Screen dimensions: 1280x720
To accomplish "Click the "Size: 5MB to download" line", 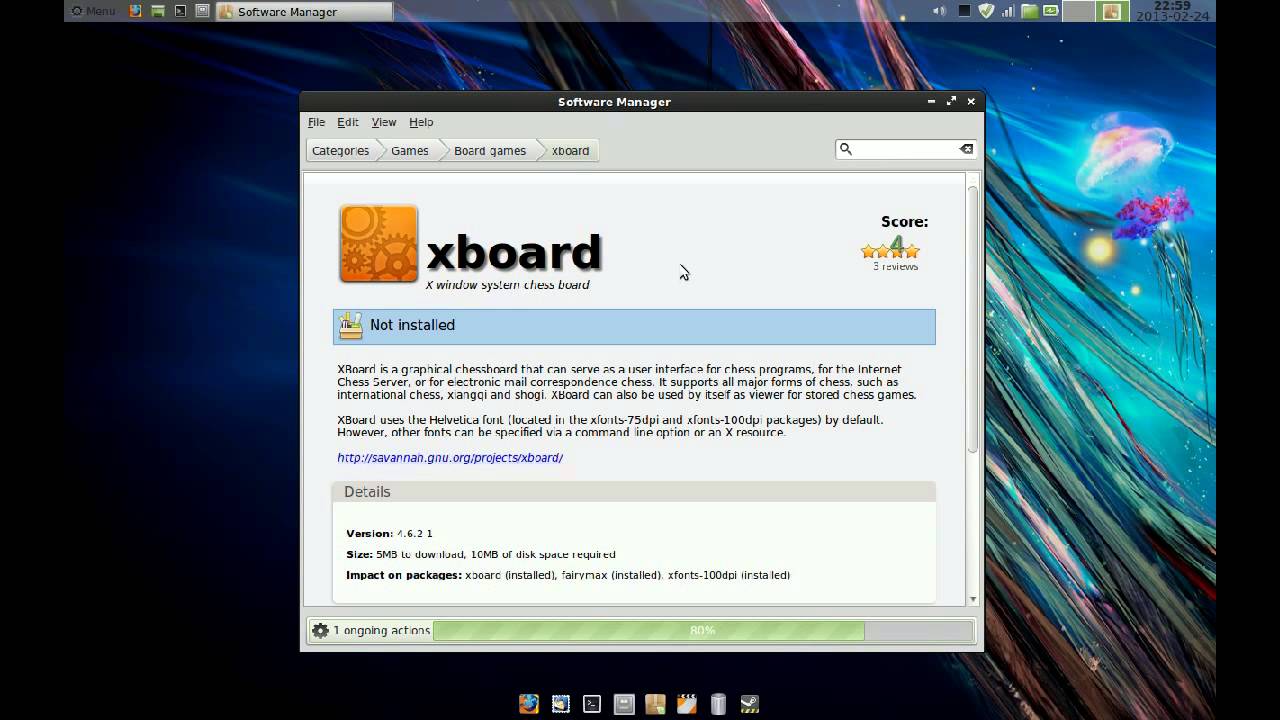I will pyautogui.click(x=481, y=554).
